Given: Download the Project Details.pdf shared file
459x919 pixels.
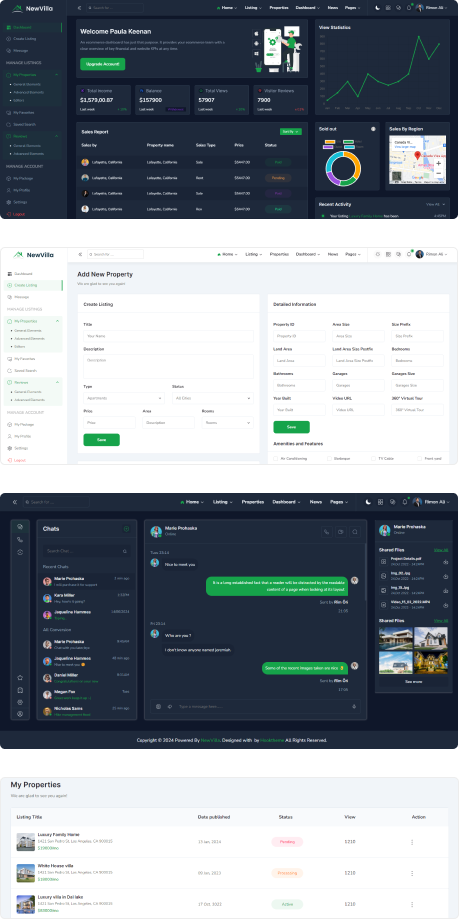Looking at the screenshot, I should click(x=446, y=561).
